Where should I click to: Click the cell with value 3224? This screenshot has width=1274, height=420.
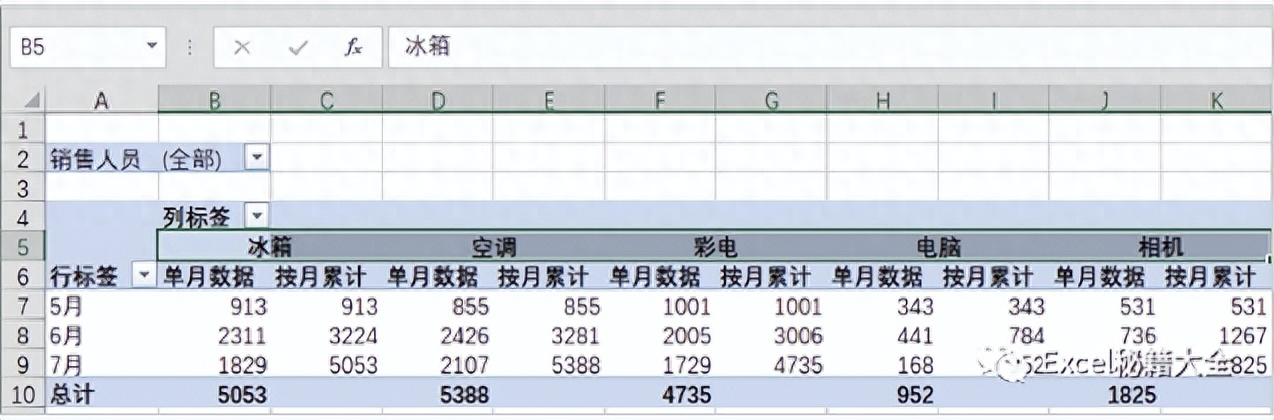tap(326, 336)
